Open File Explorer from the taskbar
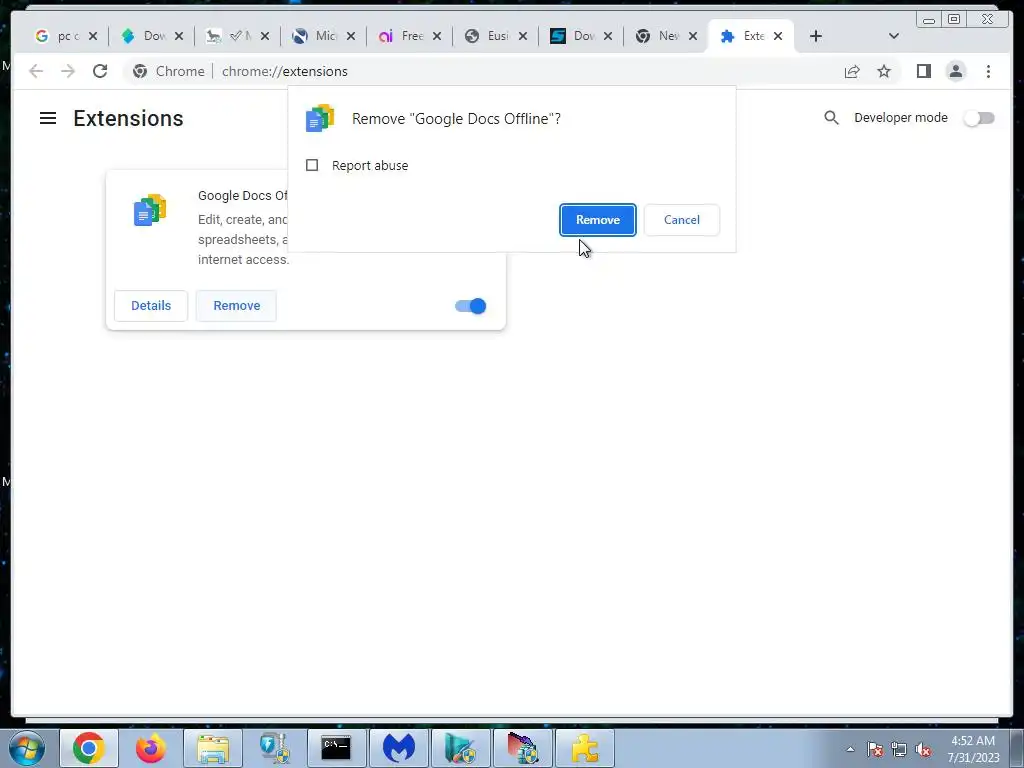The height and width of the screenshot is (768, 1024). pyautogui.click(x=213, y=748)
